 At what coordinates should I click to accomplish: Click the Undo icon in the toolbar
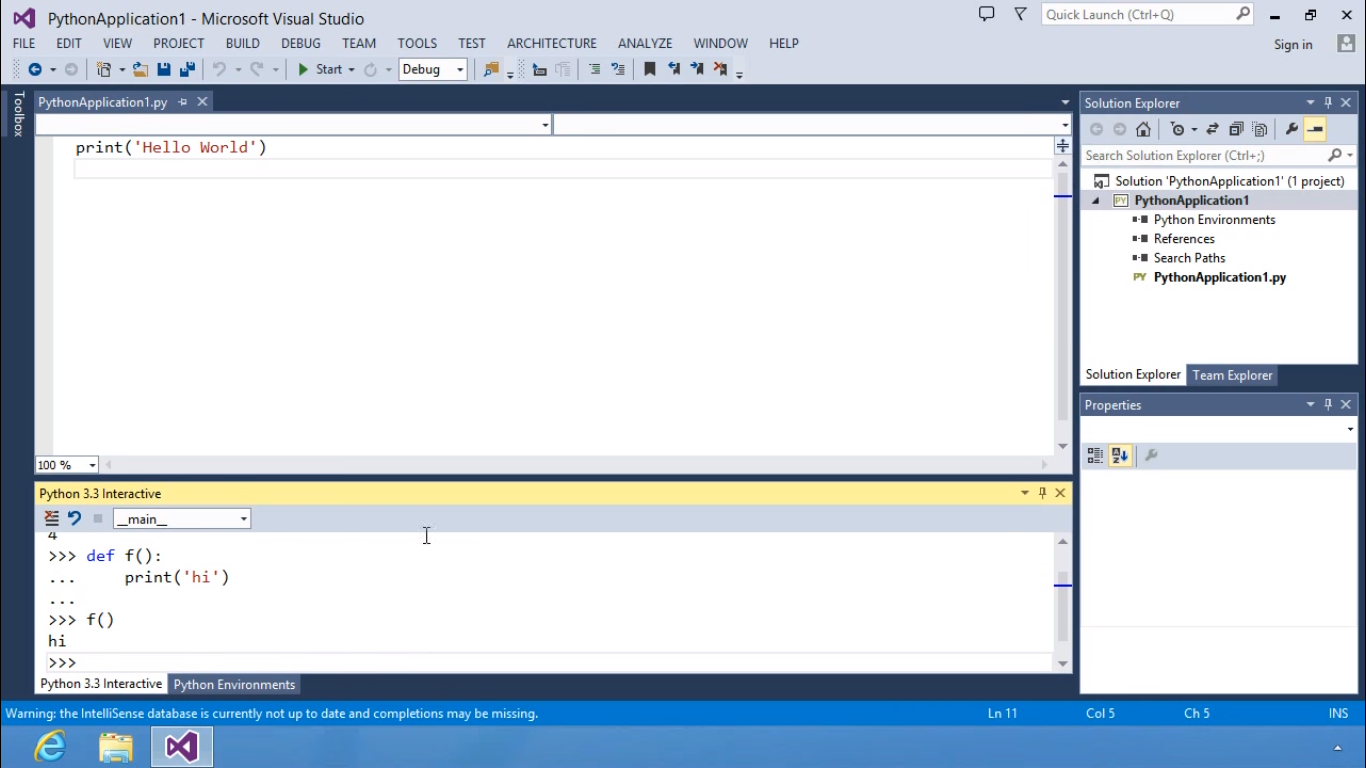click(217, 68)
